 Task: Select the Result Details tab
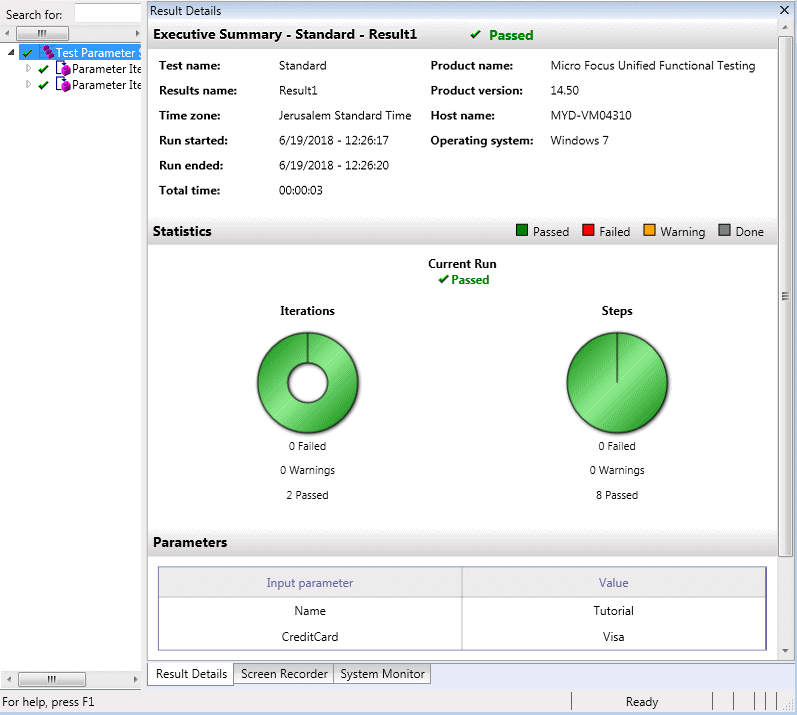(x=191, y=674)
